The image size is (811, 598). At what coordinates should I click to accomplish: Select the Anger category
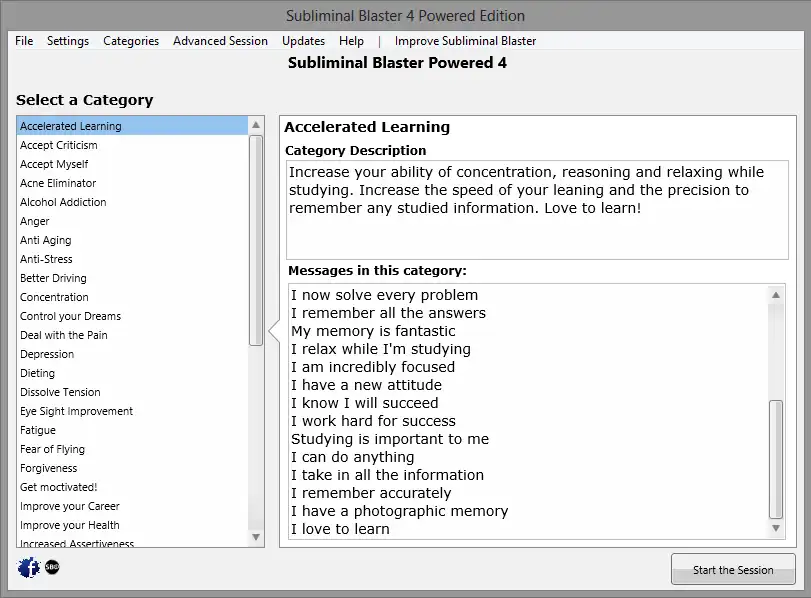(x=132, y=221)
